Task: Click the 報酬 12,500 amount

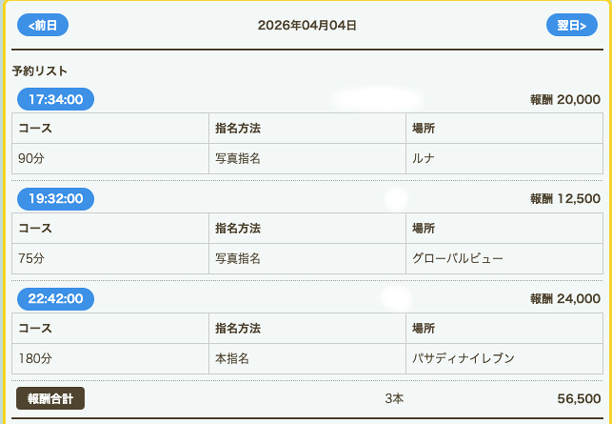Action: pyautogui.click(x=565, y=199)
